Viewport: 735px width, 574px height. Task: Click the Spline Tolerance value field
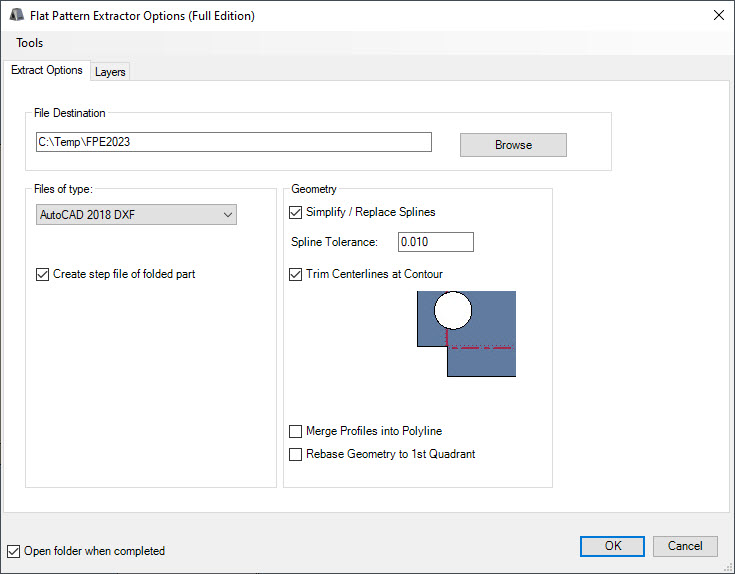pyautogui.click(x=435, y=242)
